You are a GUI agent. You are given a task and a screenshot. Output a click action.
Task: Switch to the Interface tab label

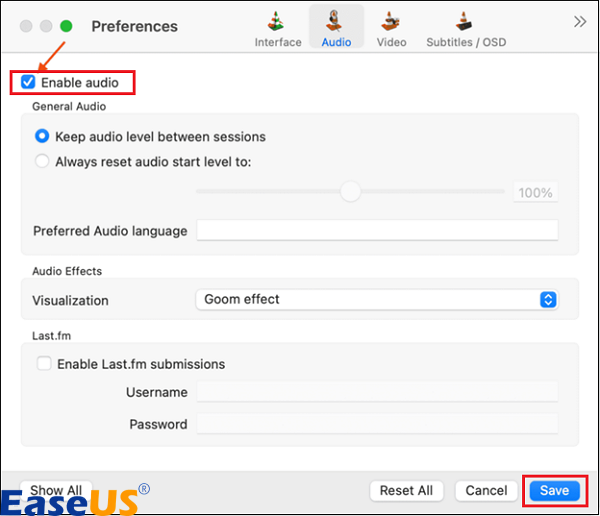pos(277,43)
